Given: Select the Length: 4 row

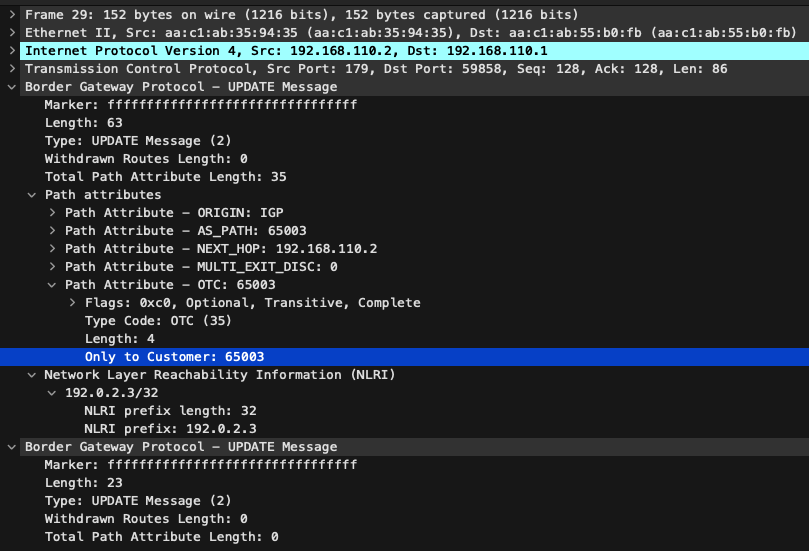Looking at the screenshot, I should tap(120, 339).
